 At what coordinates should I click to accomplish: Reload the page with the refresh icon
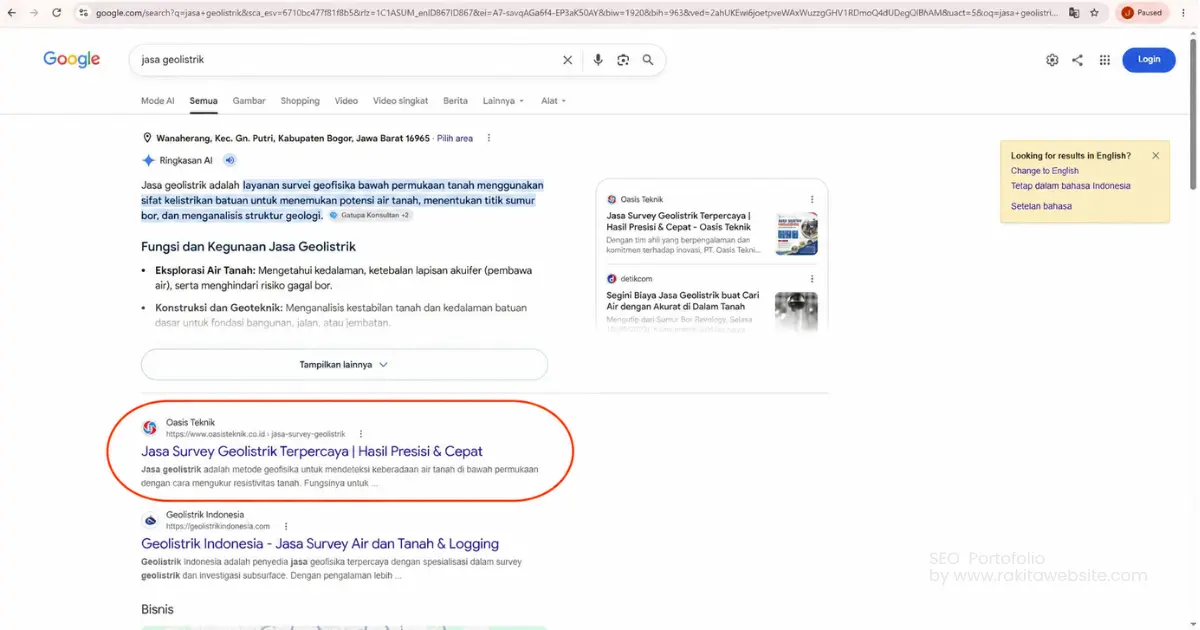point(57,13)
